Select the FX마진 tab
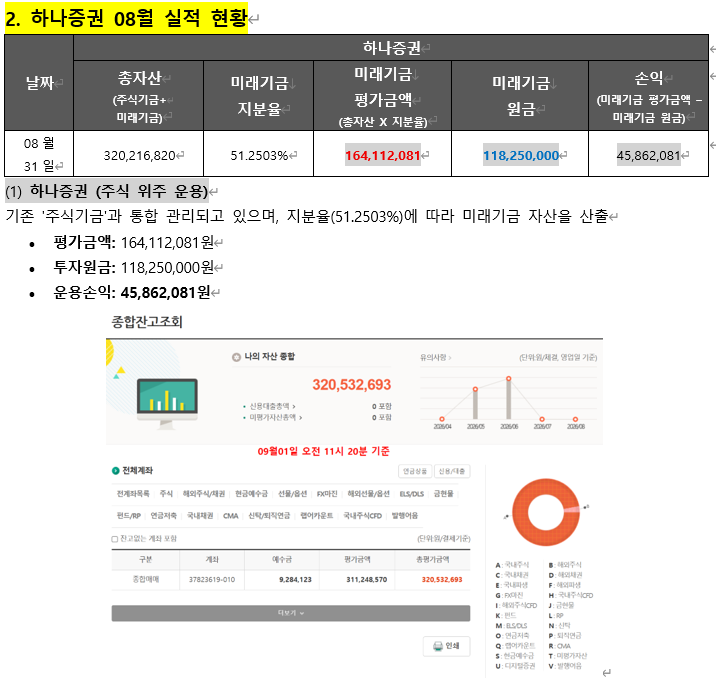This screenshot has width=716, height=679. [327, 494]
